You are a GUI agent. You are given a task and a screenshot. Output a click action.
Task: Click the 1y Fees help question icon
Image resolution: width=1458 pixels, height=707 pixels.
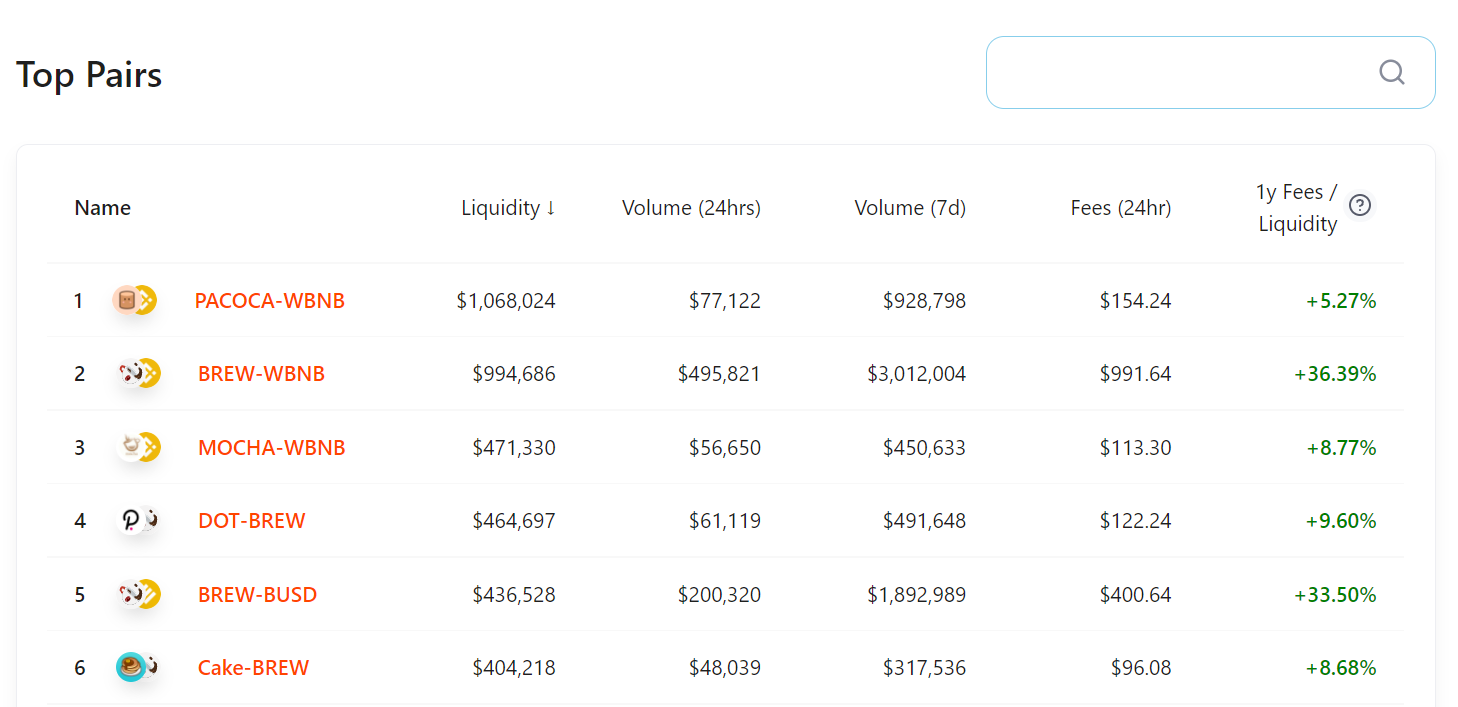(1360, 205)
